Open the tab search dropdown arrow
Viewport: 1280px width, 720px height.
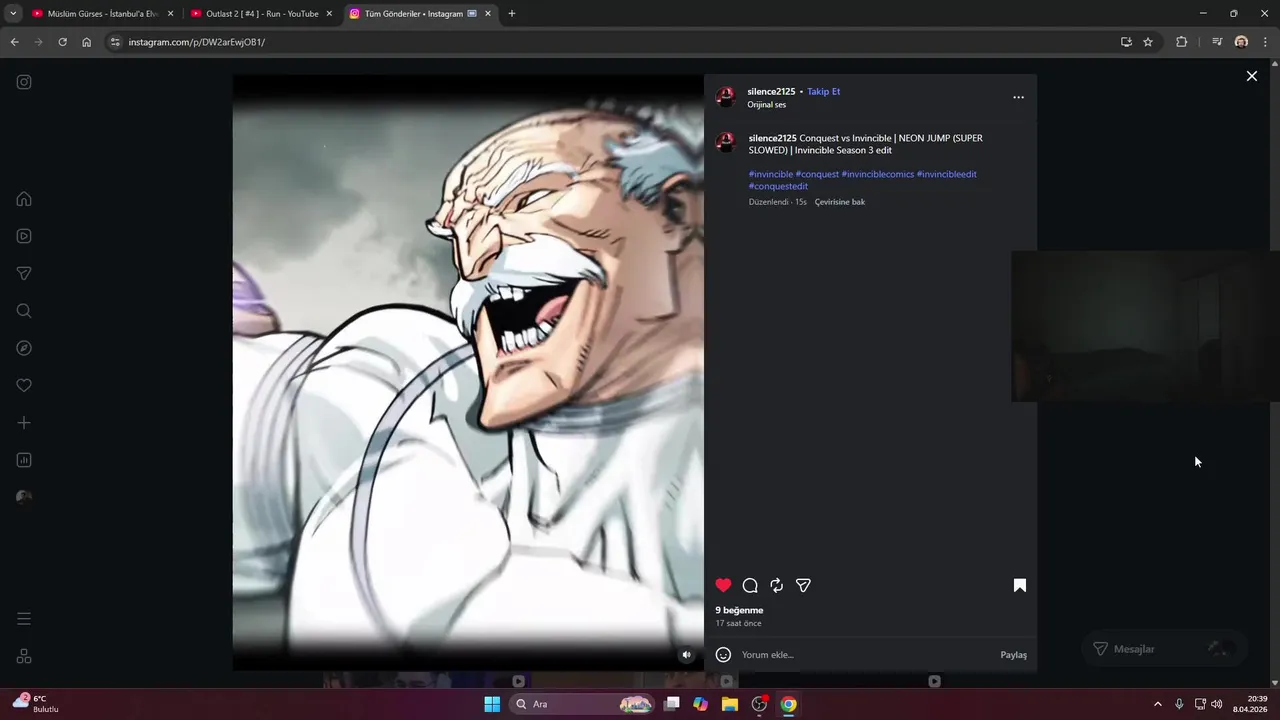13,14
